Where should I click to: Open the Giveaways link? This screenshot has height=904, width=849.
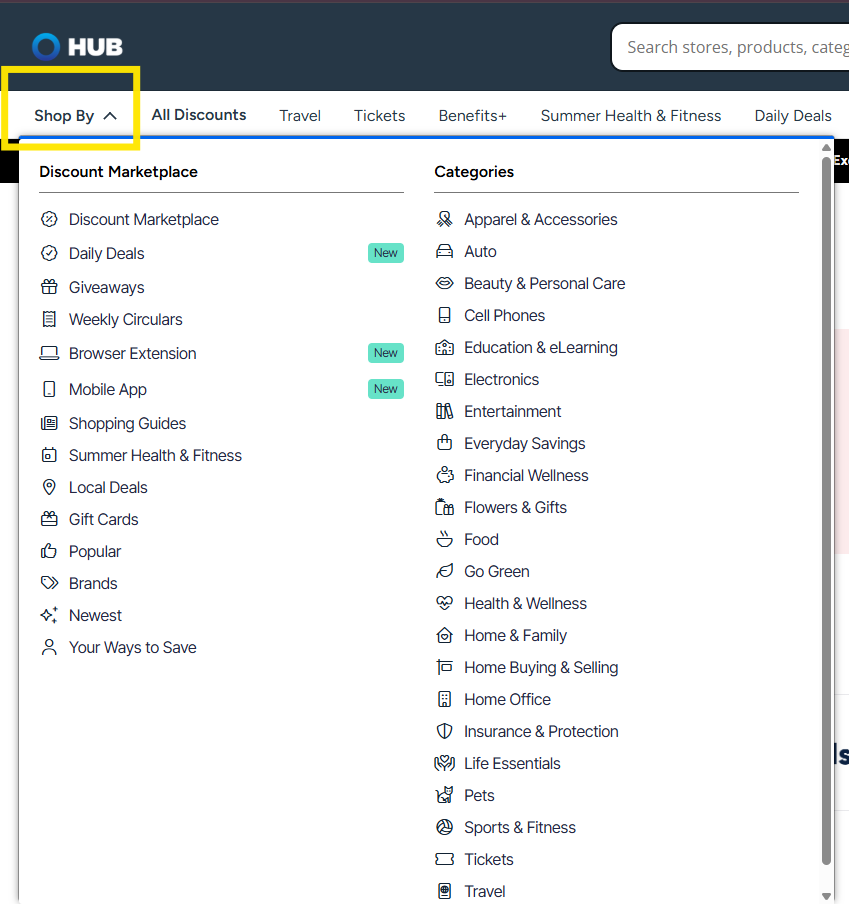tap(107, 287)
